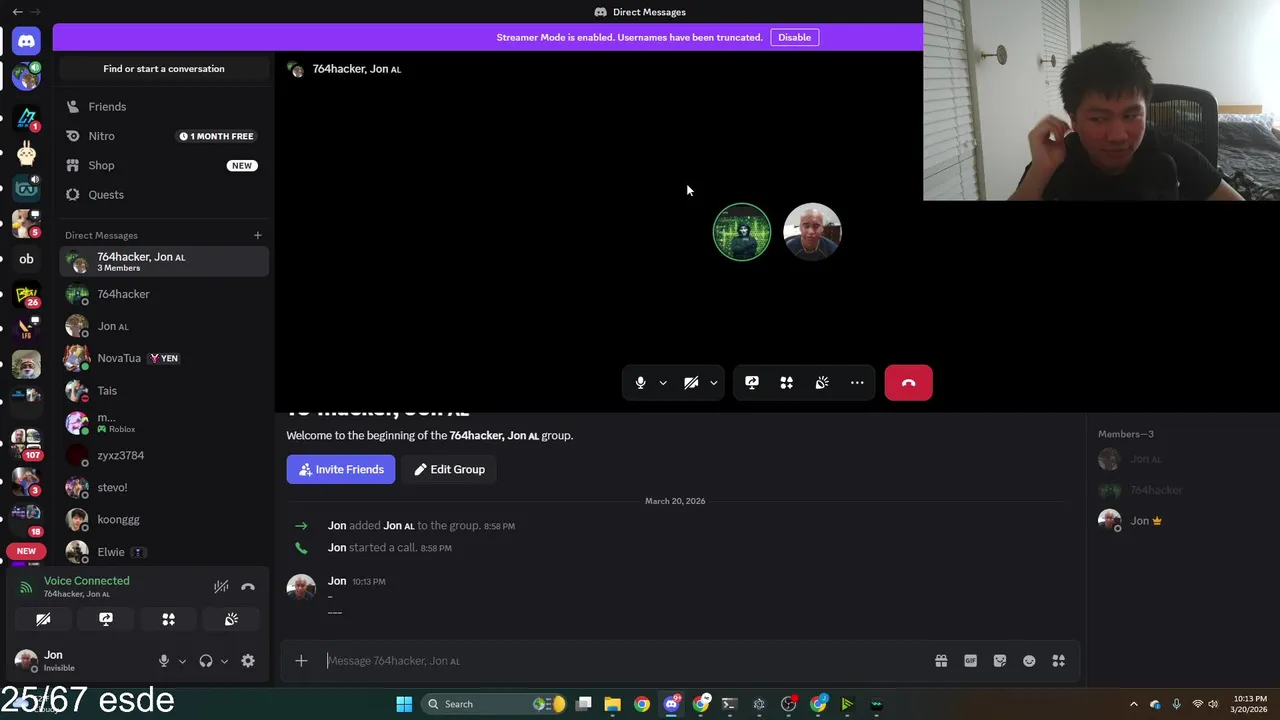
Task: Create a new DM with plus icon
Action: (x=257, y=235)
